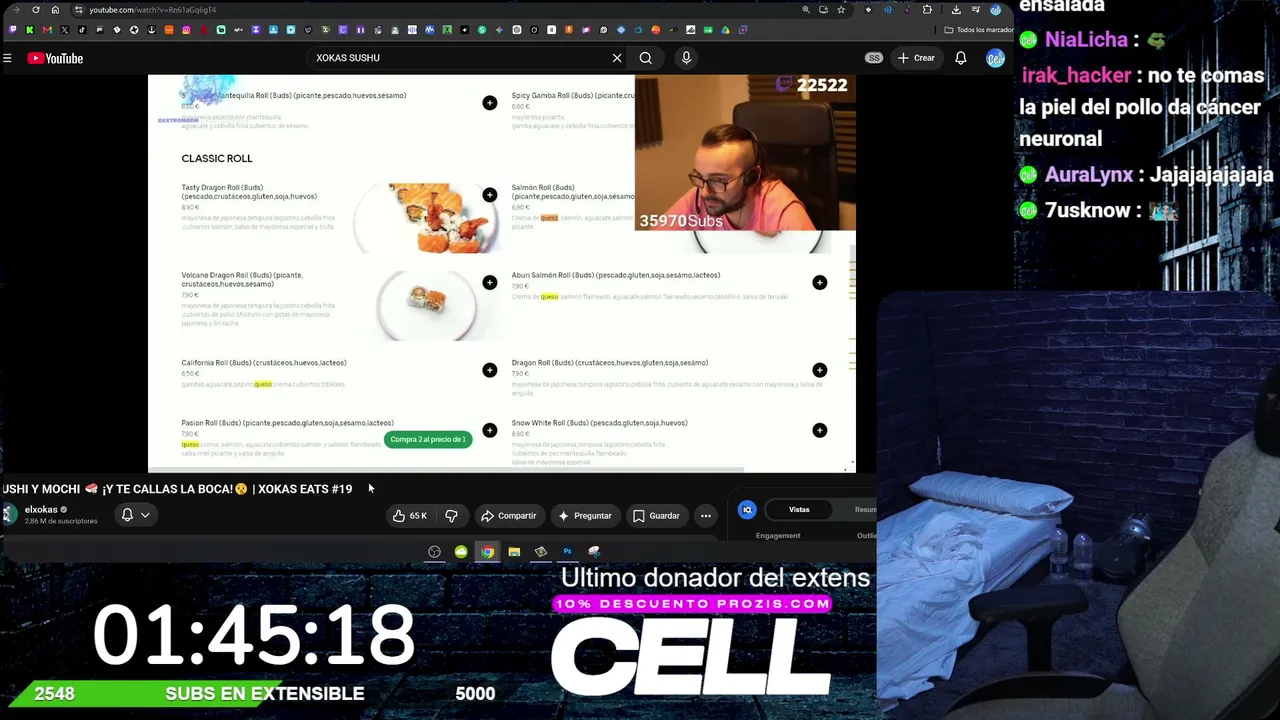
Task: Select the CLASSIC ROLL section heading
Action: [x=217, y=158]
